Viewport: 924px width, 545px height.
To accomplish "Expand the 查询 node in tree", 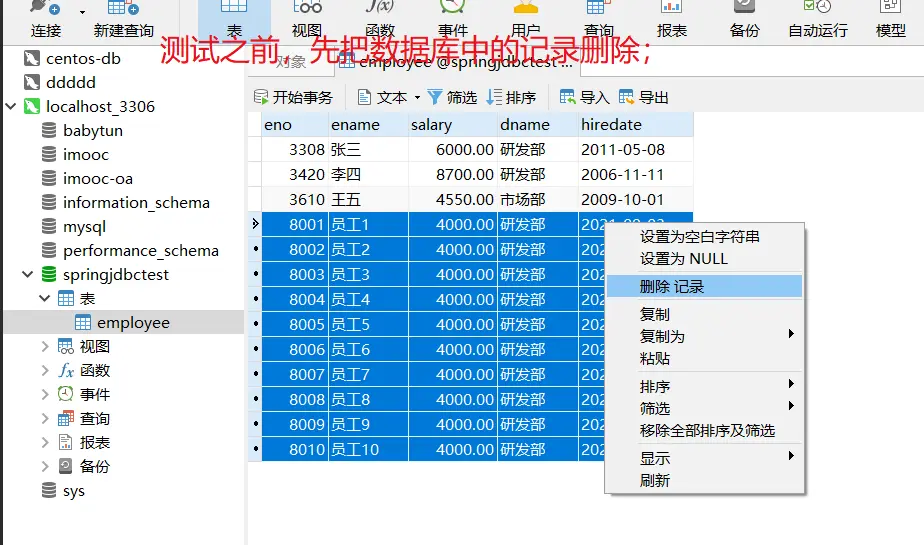I will pyautogui.click(x=45, y=419).
